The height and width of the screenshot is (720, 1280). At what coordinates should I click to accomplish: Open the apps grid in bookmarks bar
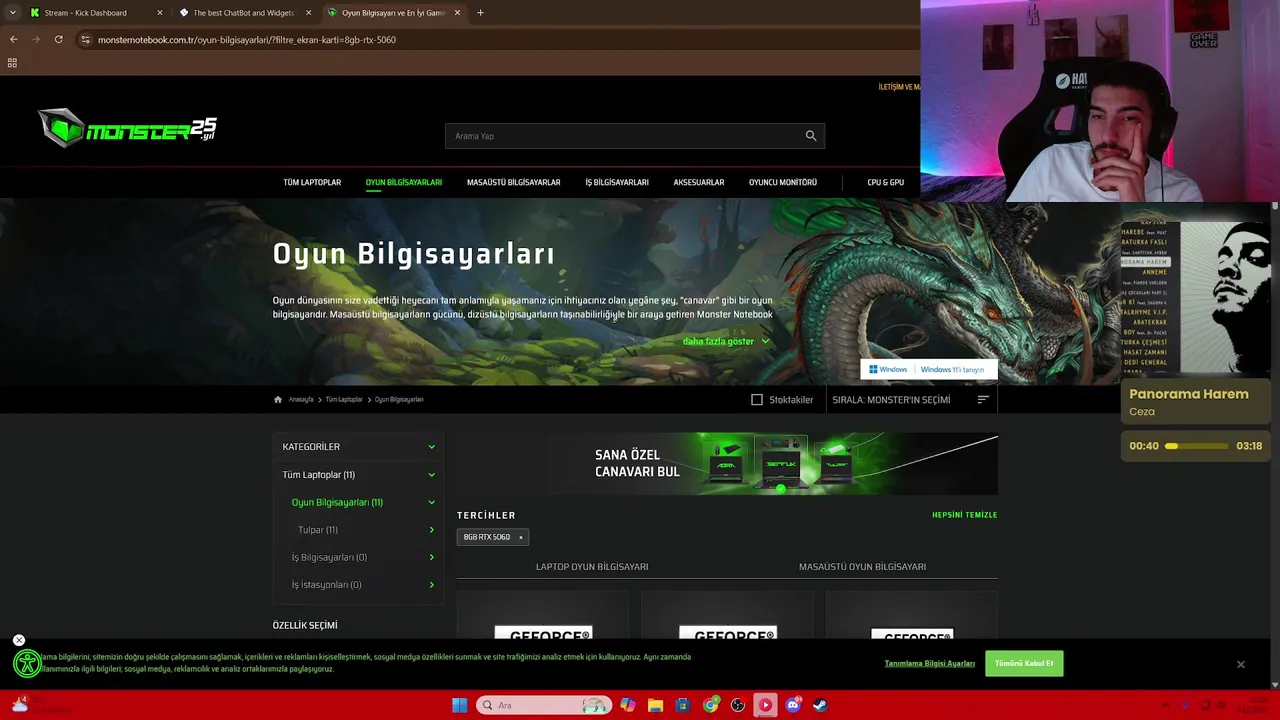[12, 62]
